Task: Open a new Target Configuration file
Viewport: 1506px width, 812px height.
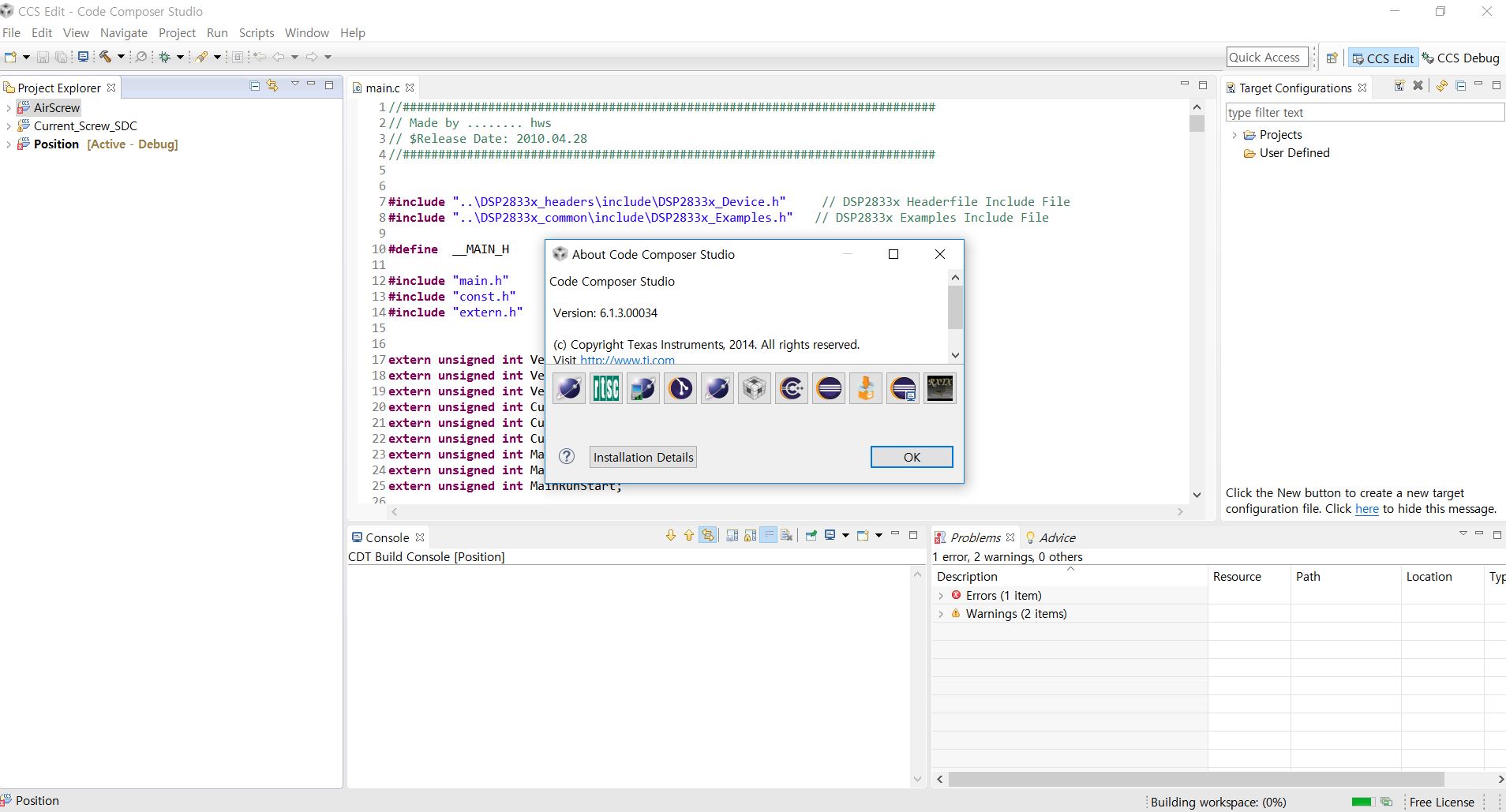Action: click(1401, 86)
